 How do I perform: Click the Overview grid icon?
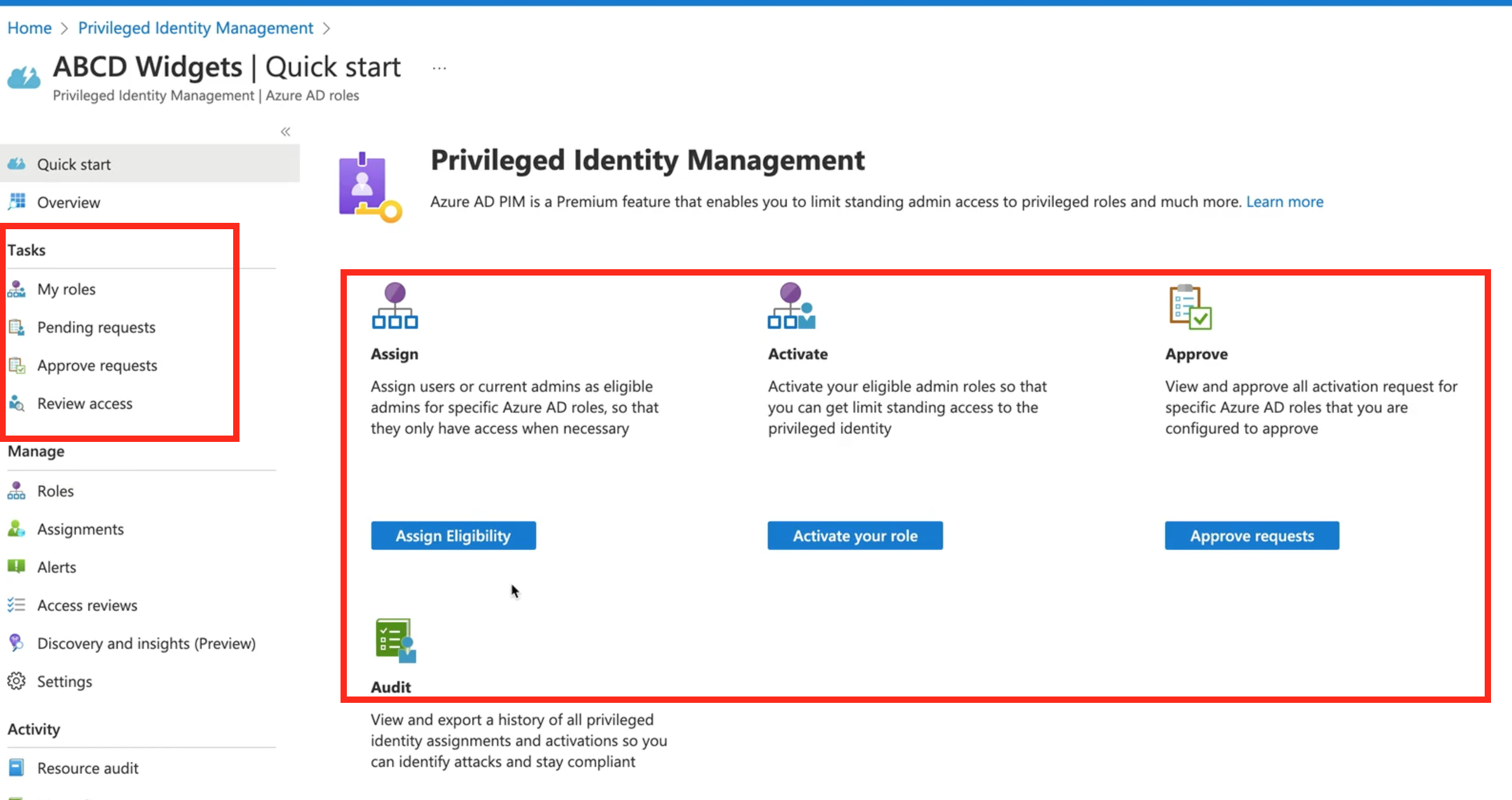point(17,202)
